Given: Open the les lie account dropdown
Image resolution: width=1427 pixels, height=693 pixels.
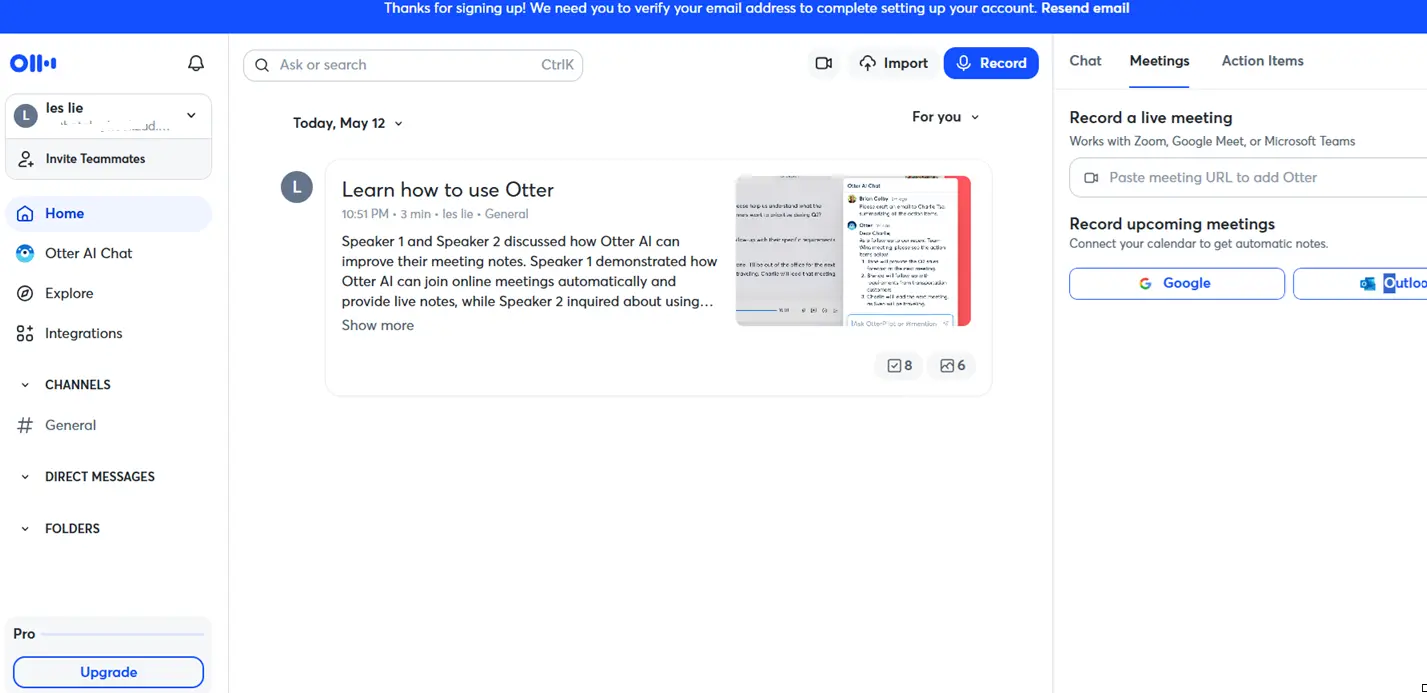Looking at the screenshot, I should (x=108, y=116).
